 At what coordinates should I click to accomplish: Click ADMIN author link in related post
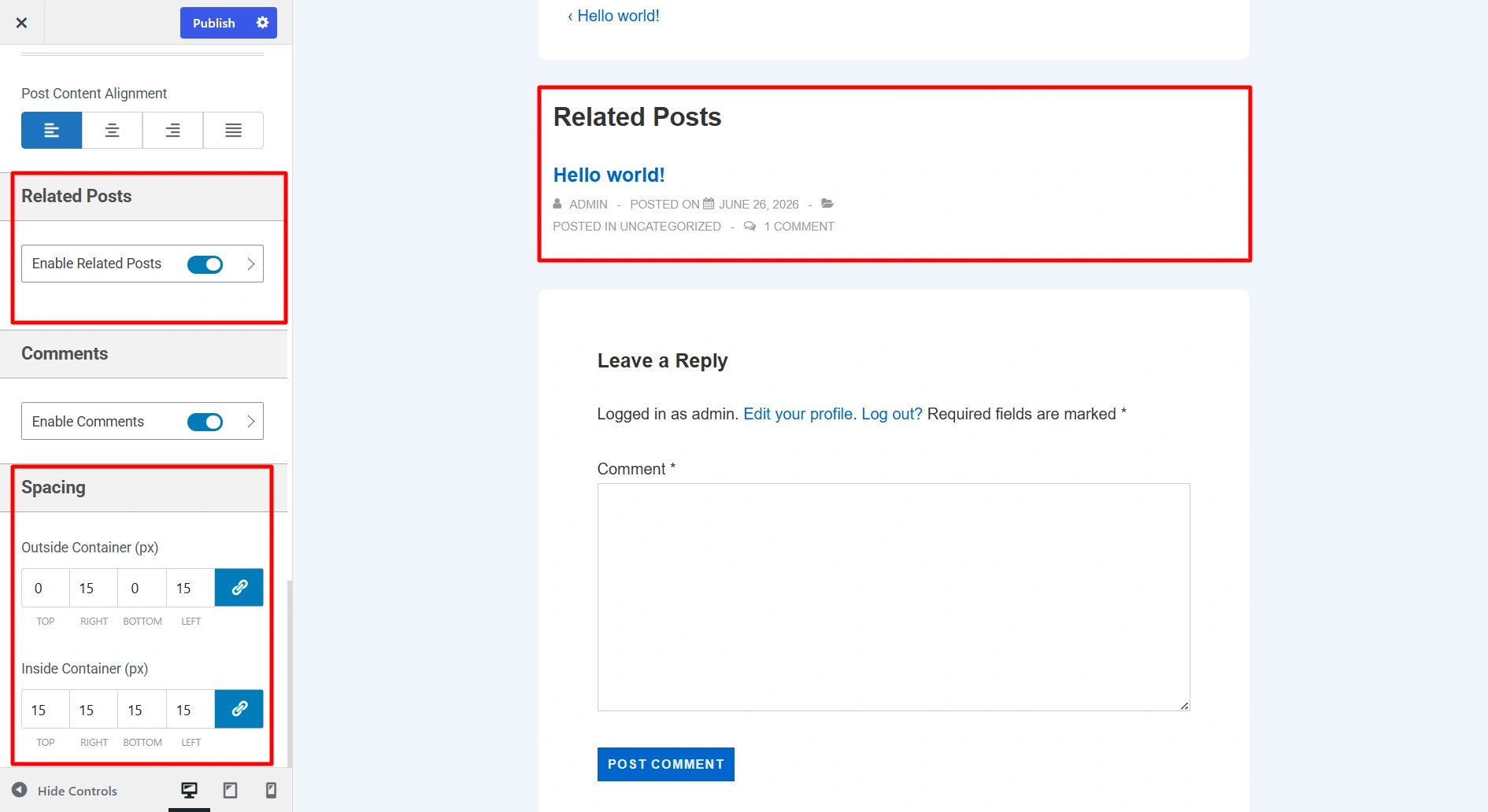[588, 205]
